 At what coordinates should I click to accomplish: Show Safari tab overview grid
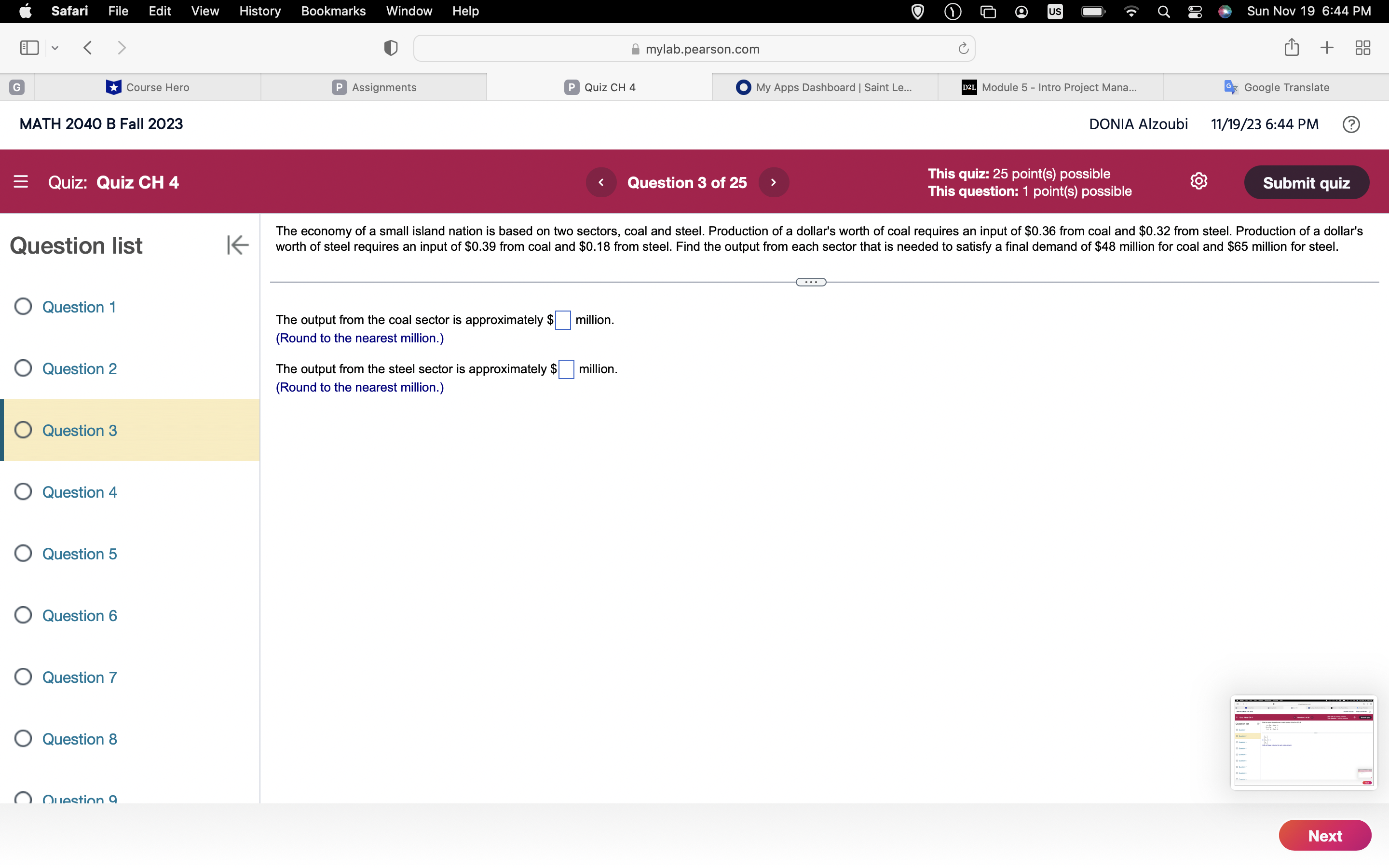pyautogui.click(x=1362, y=48)
